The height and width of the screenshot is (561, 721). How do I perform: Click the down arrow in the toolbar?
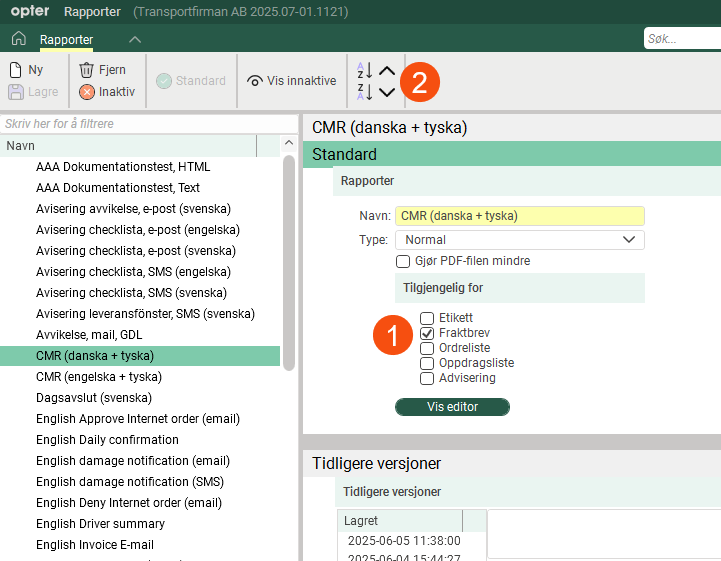[387, 92]
